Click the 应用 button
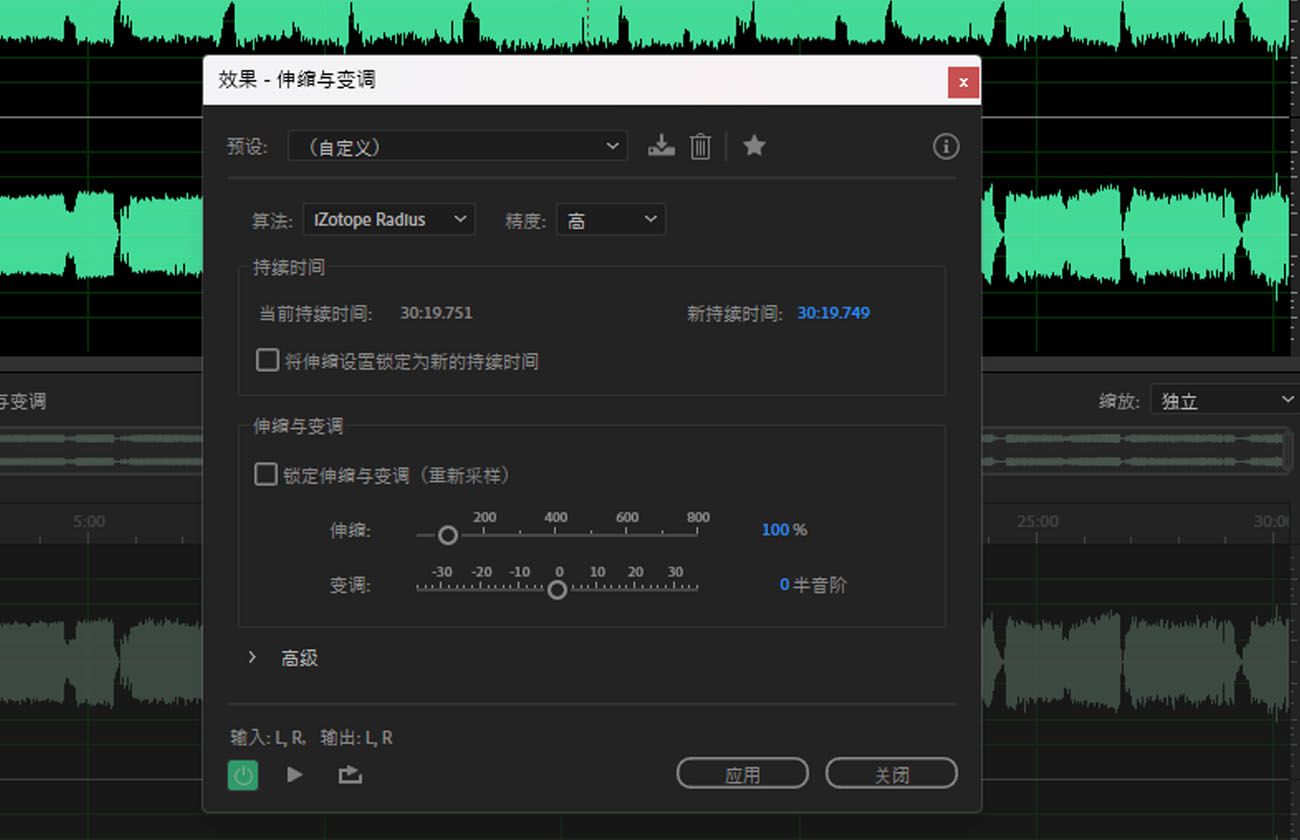Viewport: 1300px width, 840px height. 742,774
